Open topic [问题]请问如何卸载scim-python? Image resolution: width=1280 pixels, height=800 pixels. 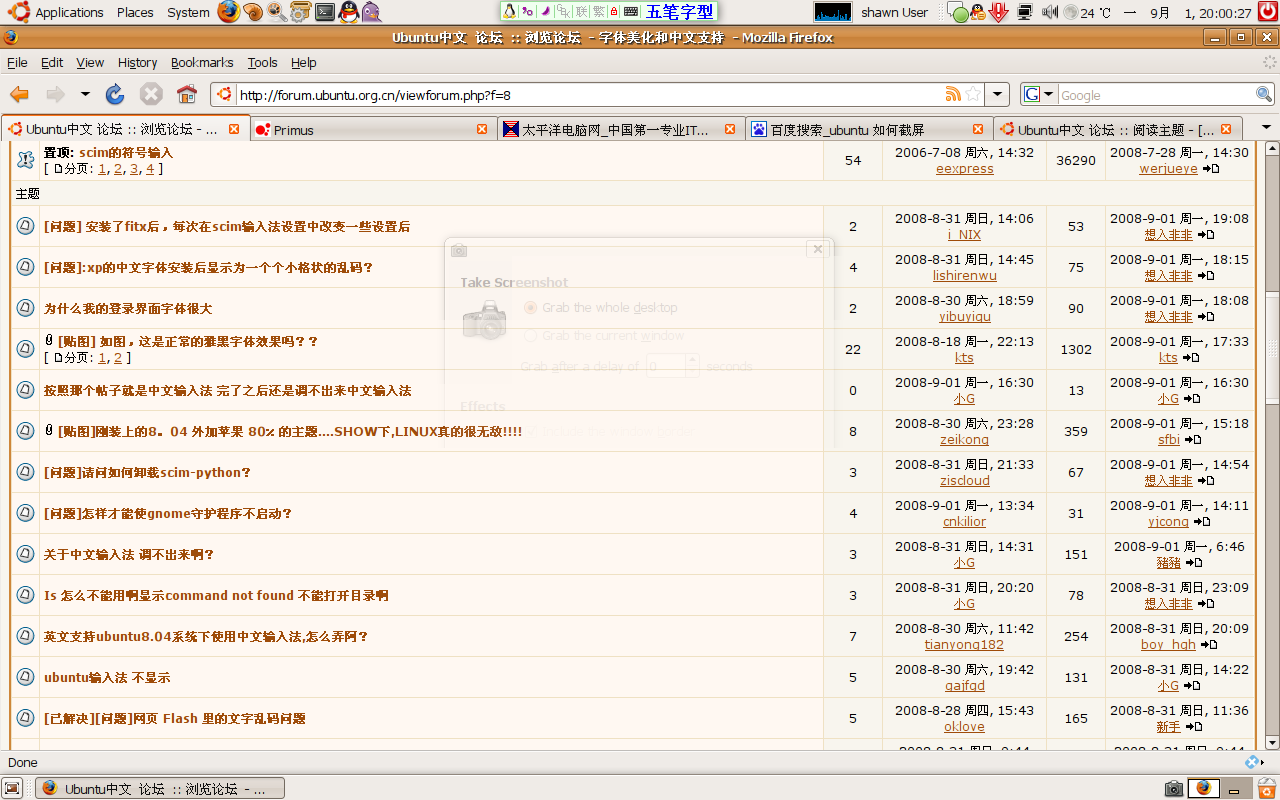[x=147, y=473]
